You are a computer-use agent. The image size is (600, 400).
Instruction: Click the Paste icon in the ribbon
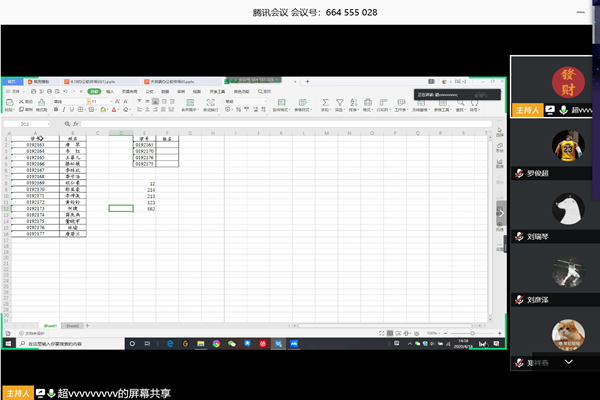tap(9, 102)
